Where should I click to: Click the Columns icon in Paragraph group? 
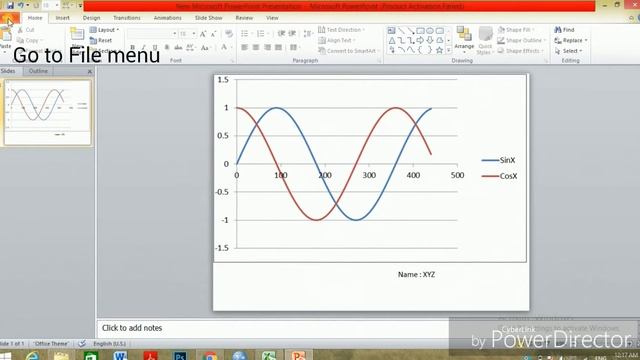(x=294, y=48)
